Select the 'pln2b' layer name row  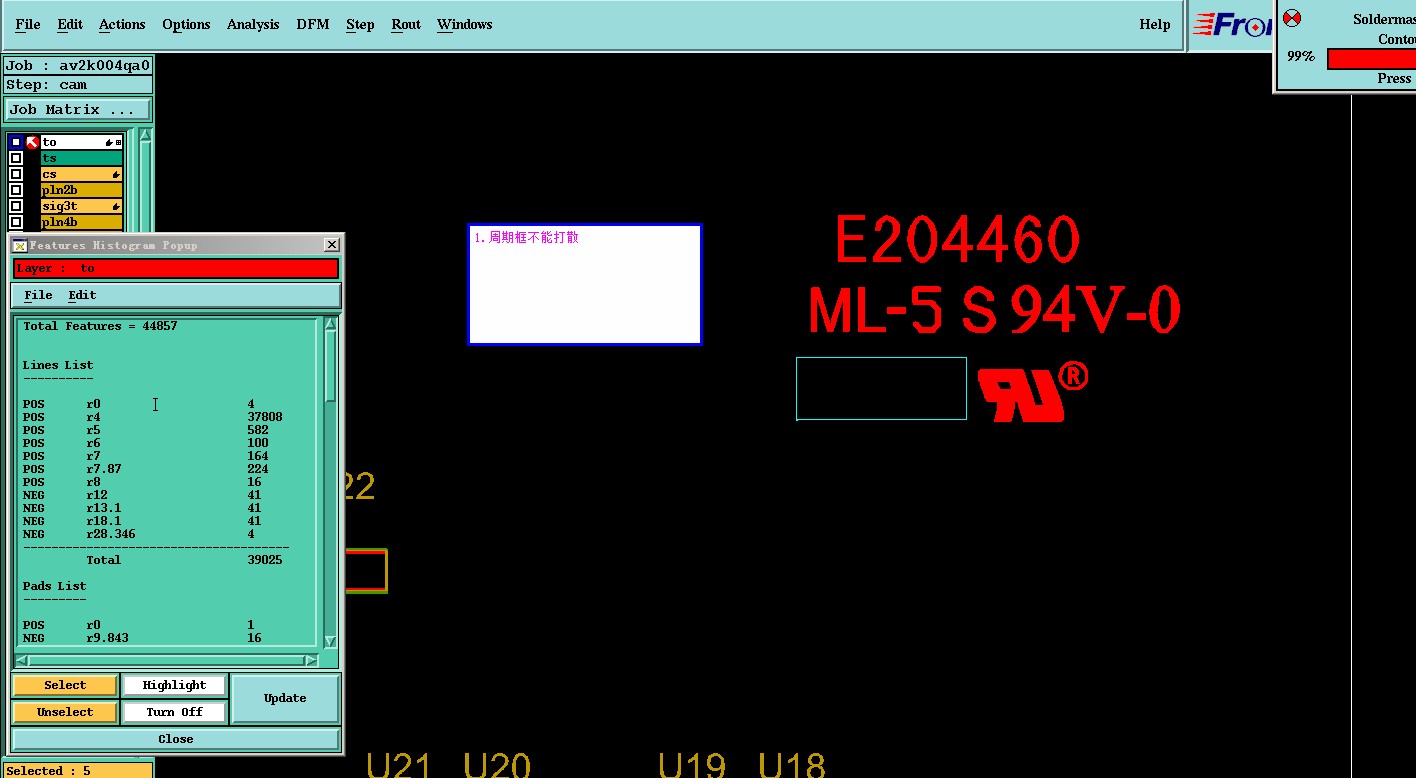pos(81,190)
